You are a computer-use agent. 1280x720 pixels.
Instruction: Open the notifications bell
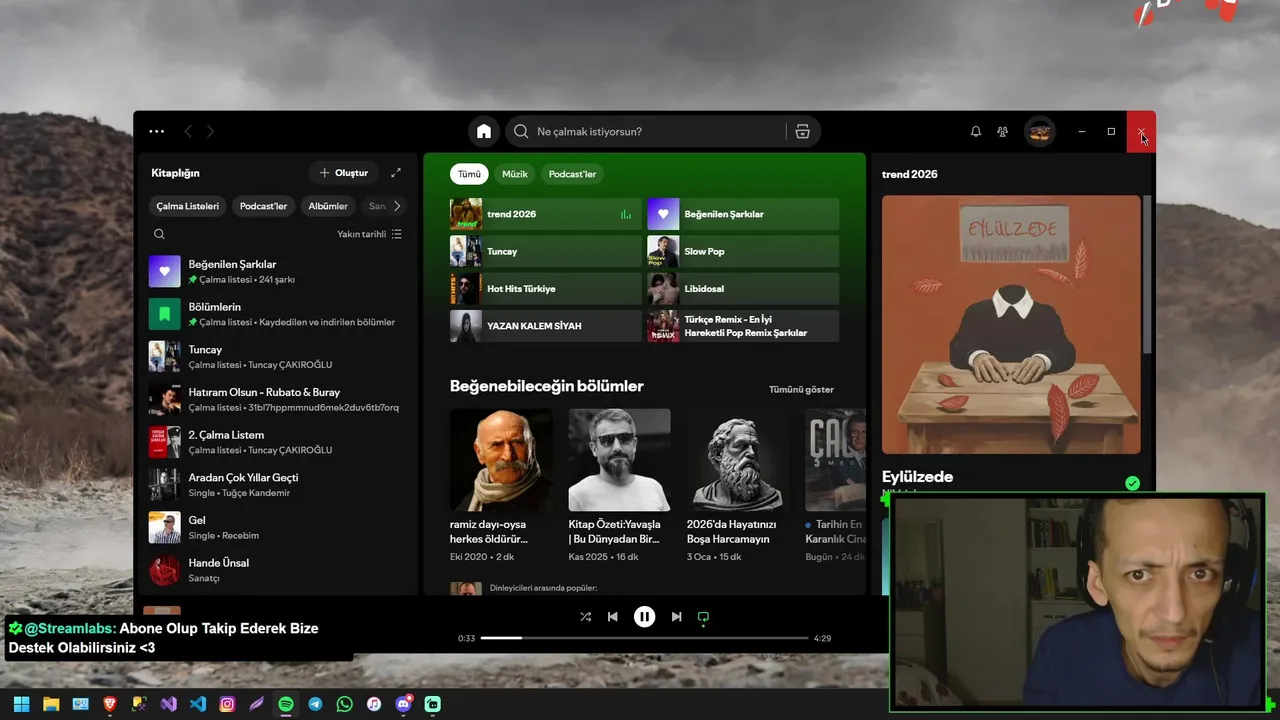[x=976, y=131]
